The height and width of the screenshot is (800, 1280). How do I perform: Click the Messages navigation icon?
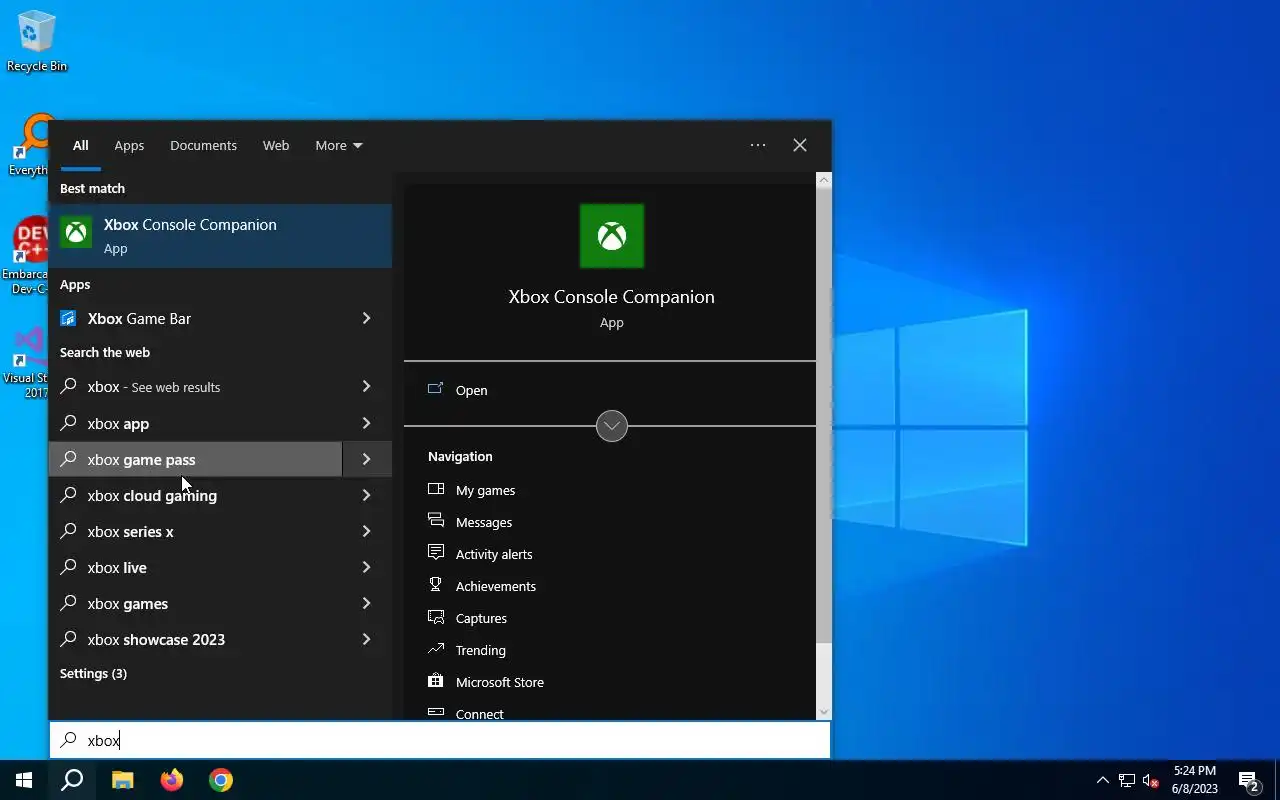click(x=436, y=521)
